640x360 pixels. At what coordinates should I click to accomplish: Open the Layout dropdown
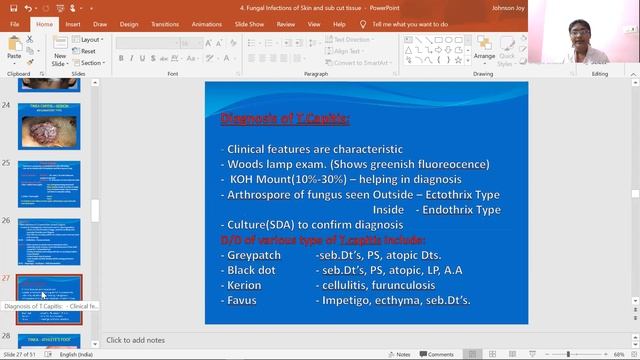88,40
